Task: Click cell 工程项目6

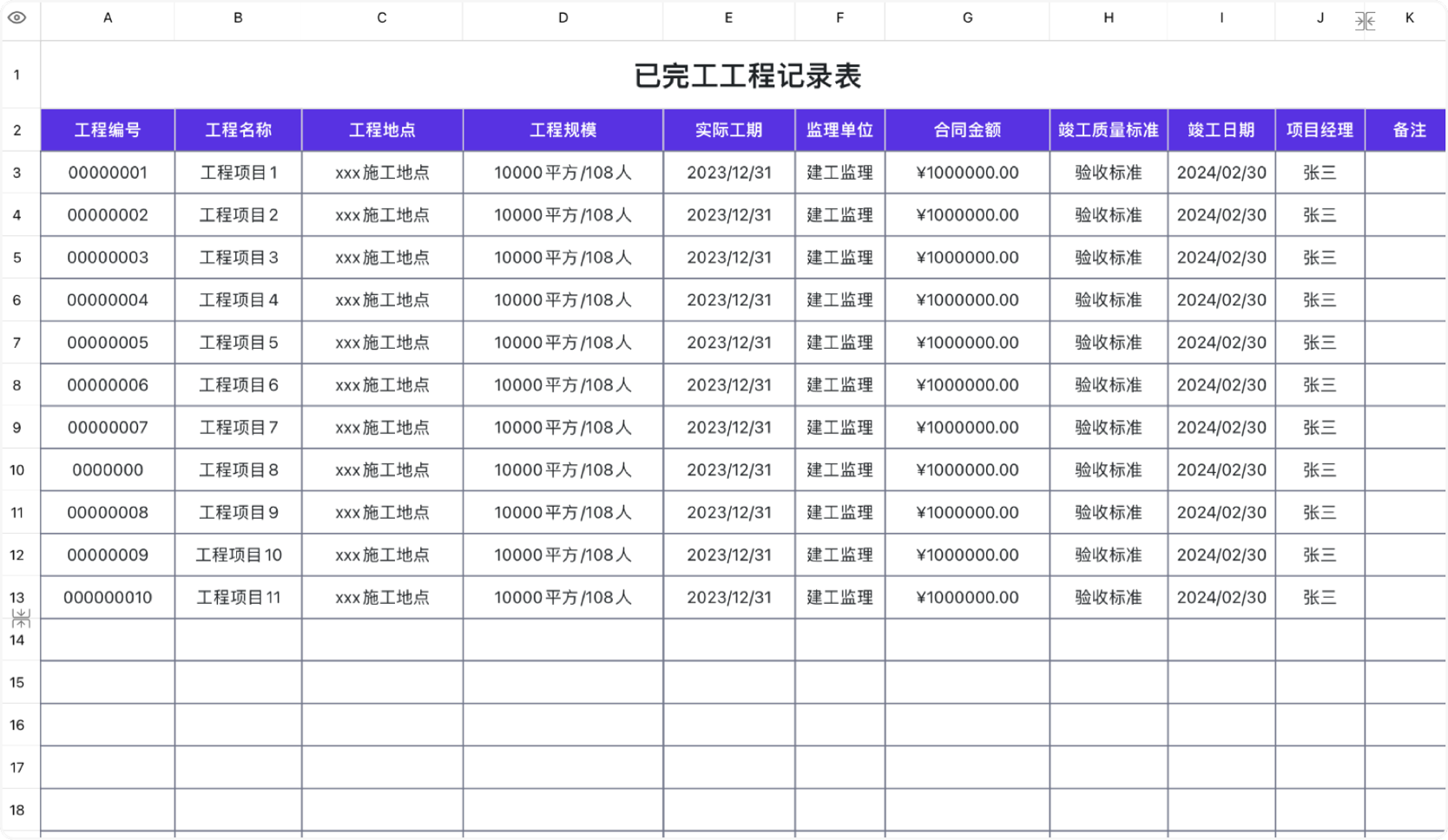Action: click(x=238, y=385)
